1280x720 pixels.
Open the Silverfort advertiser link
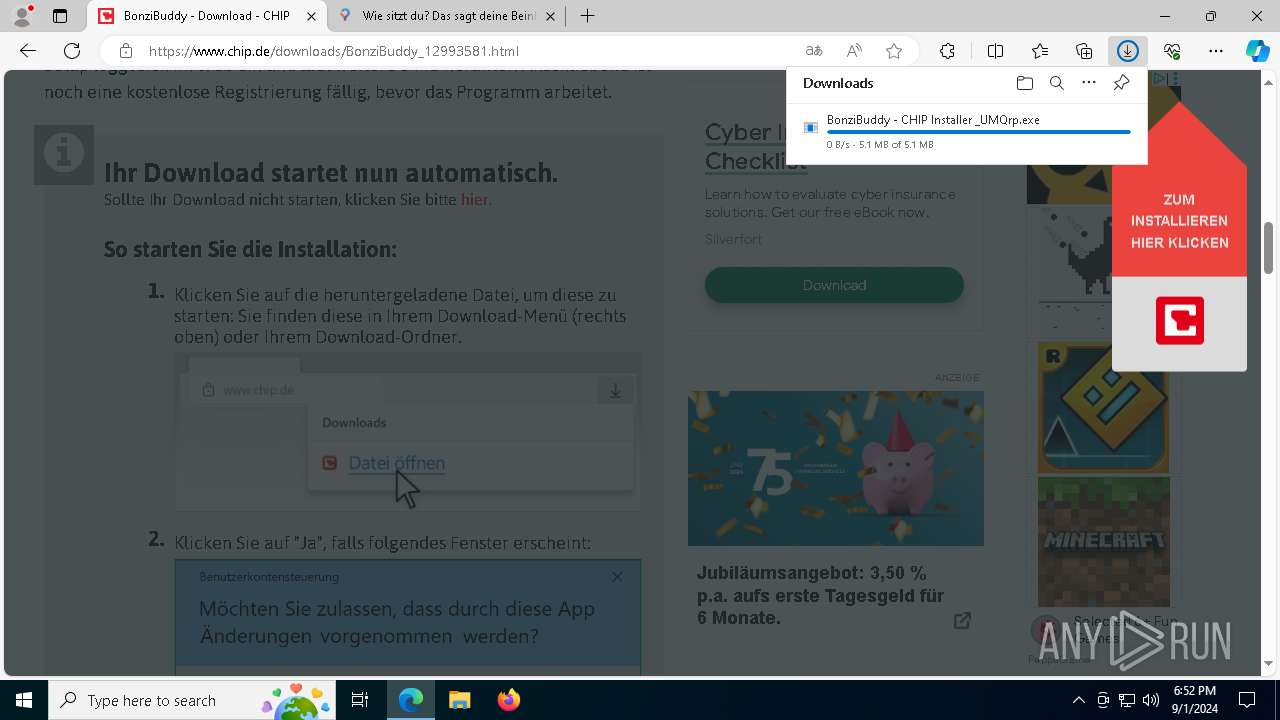click(x=733, y=239)
